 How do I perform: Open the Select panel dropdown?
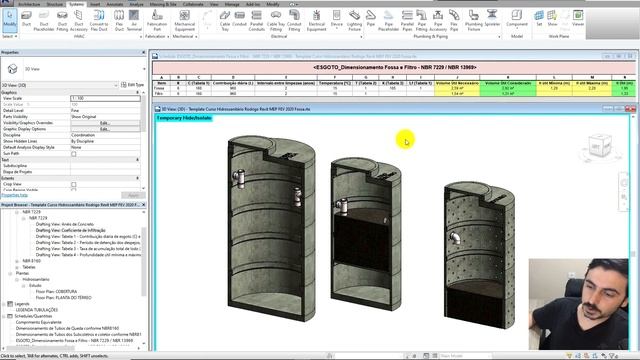[x=10, y=36]
